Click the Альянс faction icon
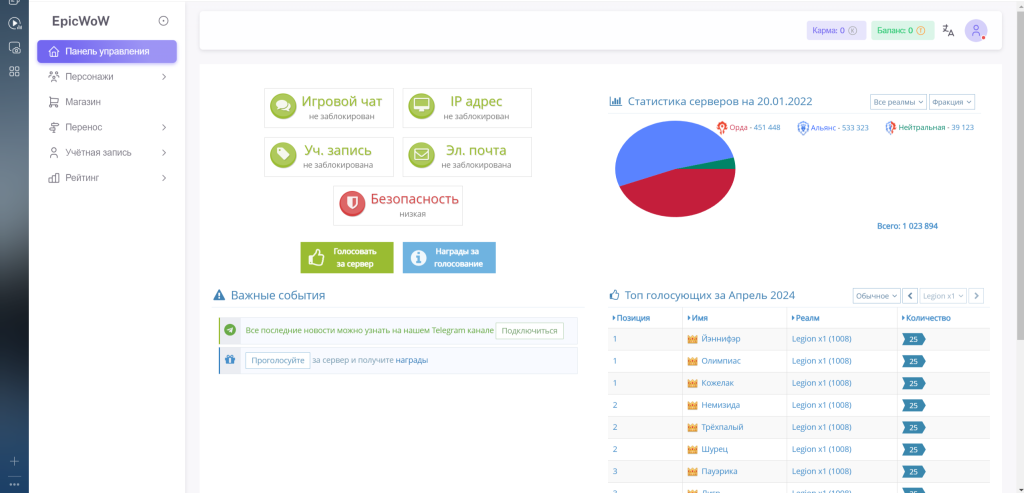Image resolution: width=1024 pixels, height=493 pixels. (x=802, y=128)
